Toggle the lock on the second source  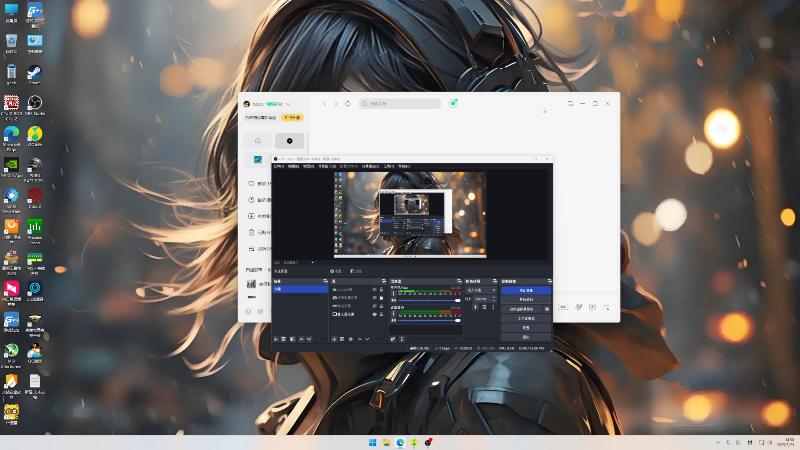coord(381,297)
